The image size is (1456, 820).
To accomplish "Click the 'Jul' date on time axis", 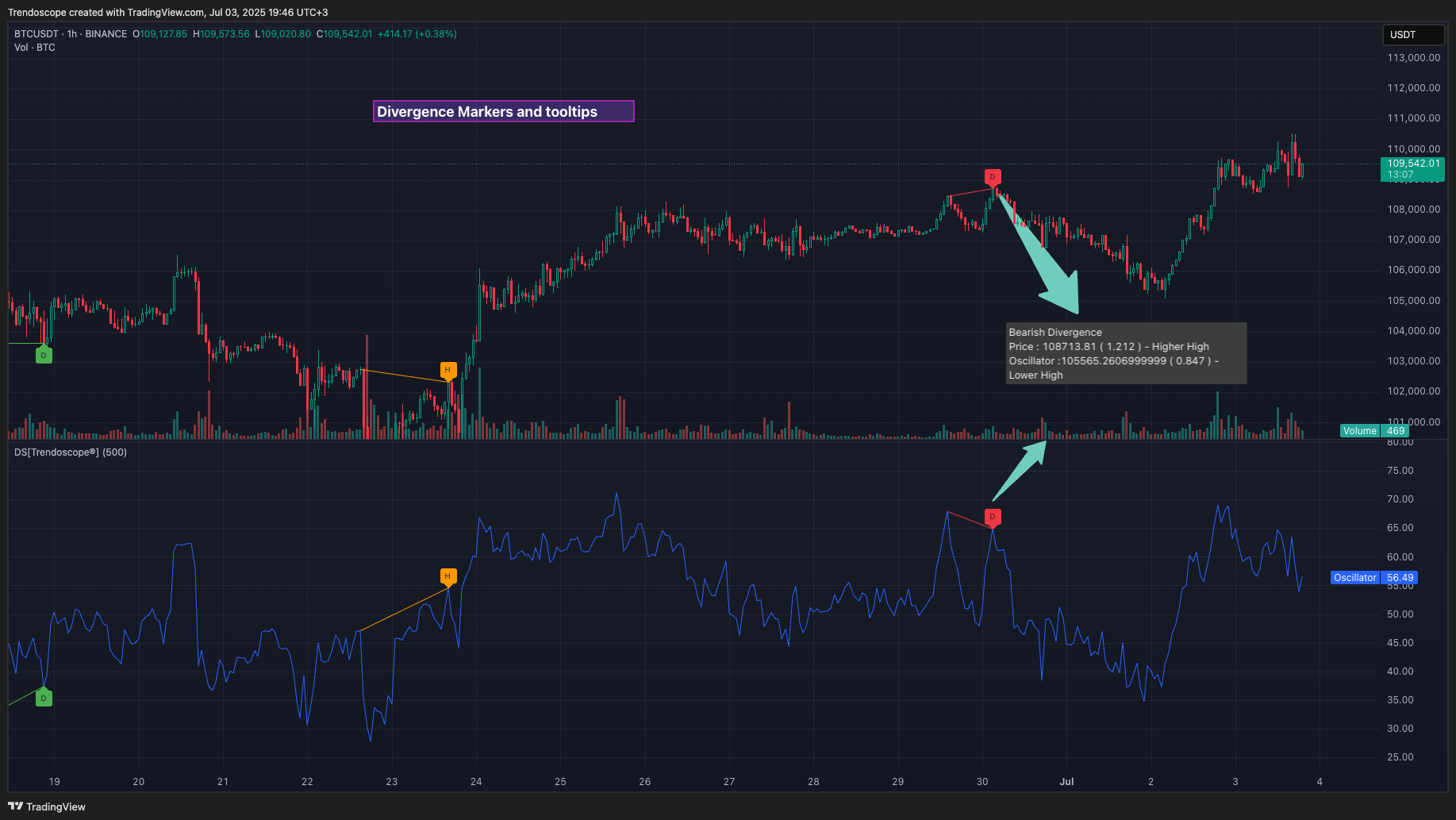I will pos(1066,782).
